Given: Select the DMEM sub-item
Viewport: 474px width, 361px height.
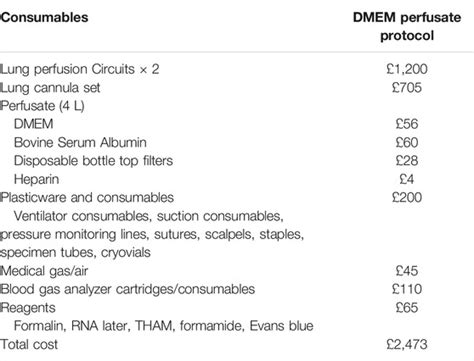Looking at the screenshot, I should (x=34, y=124).
